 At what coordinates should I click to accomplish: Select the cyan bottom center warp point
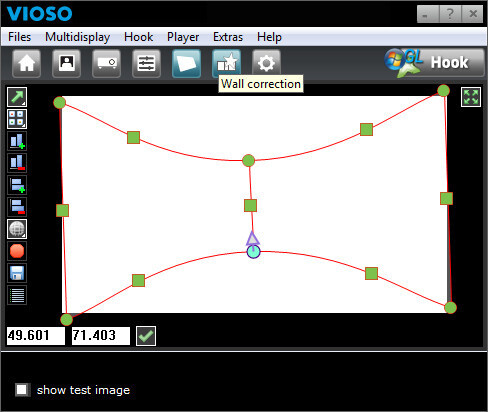(x=253, y=252)
